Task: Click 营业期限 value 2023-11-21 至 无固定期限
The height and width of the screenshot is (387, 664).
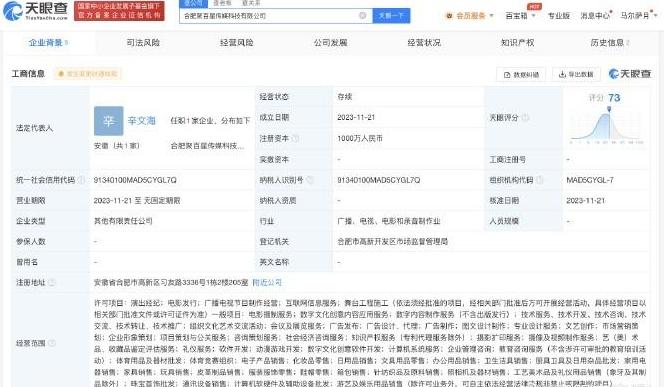Action: pyautogui.click(x=137, y=200)
